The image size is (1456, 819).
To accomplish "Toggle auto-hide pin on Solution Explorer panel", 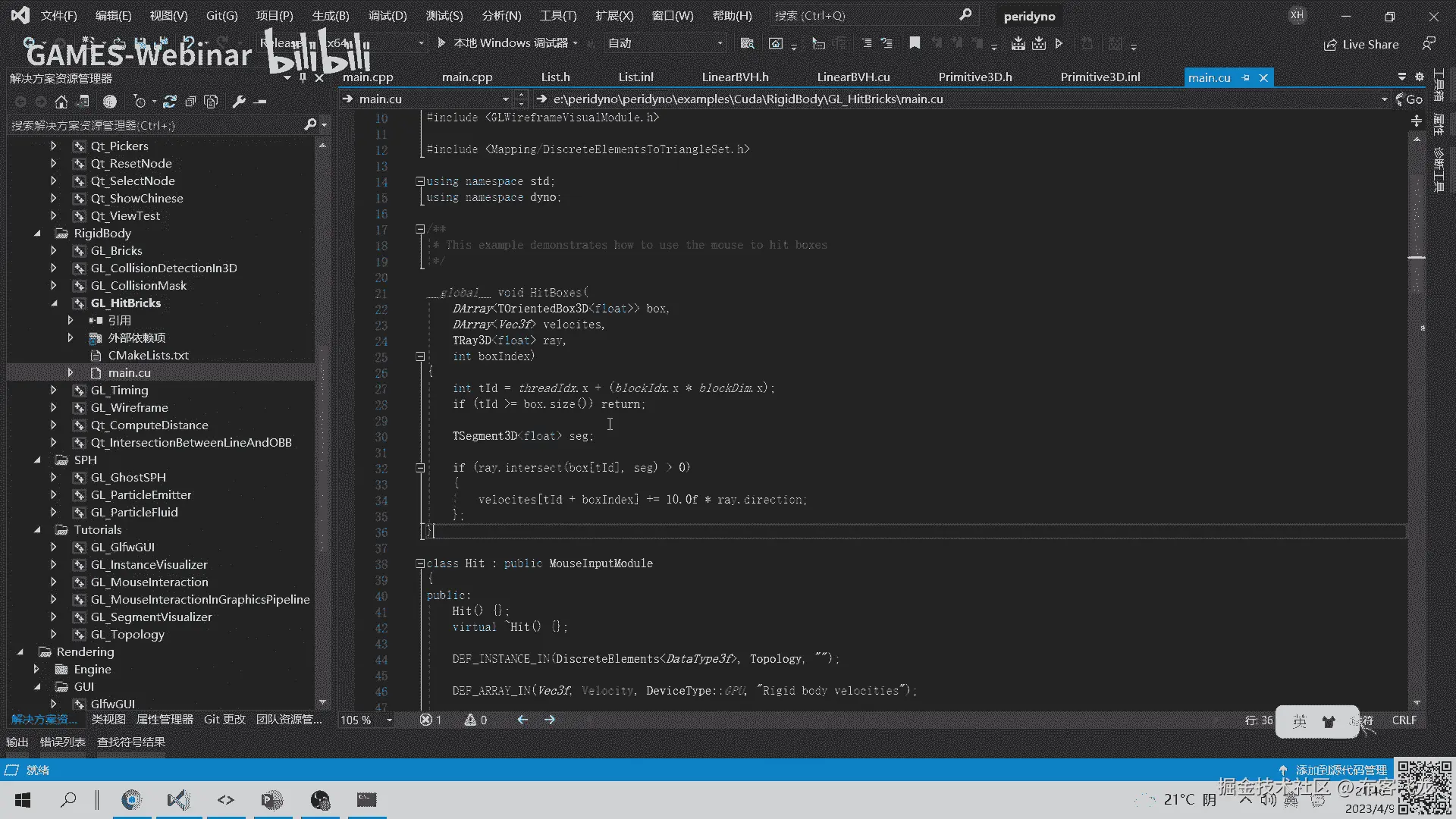I will click(303, 78).
